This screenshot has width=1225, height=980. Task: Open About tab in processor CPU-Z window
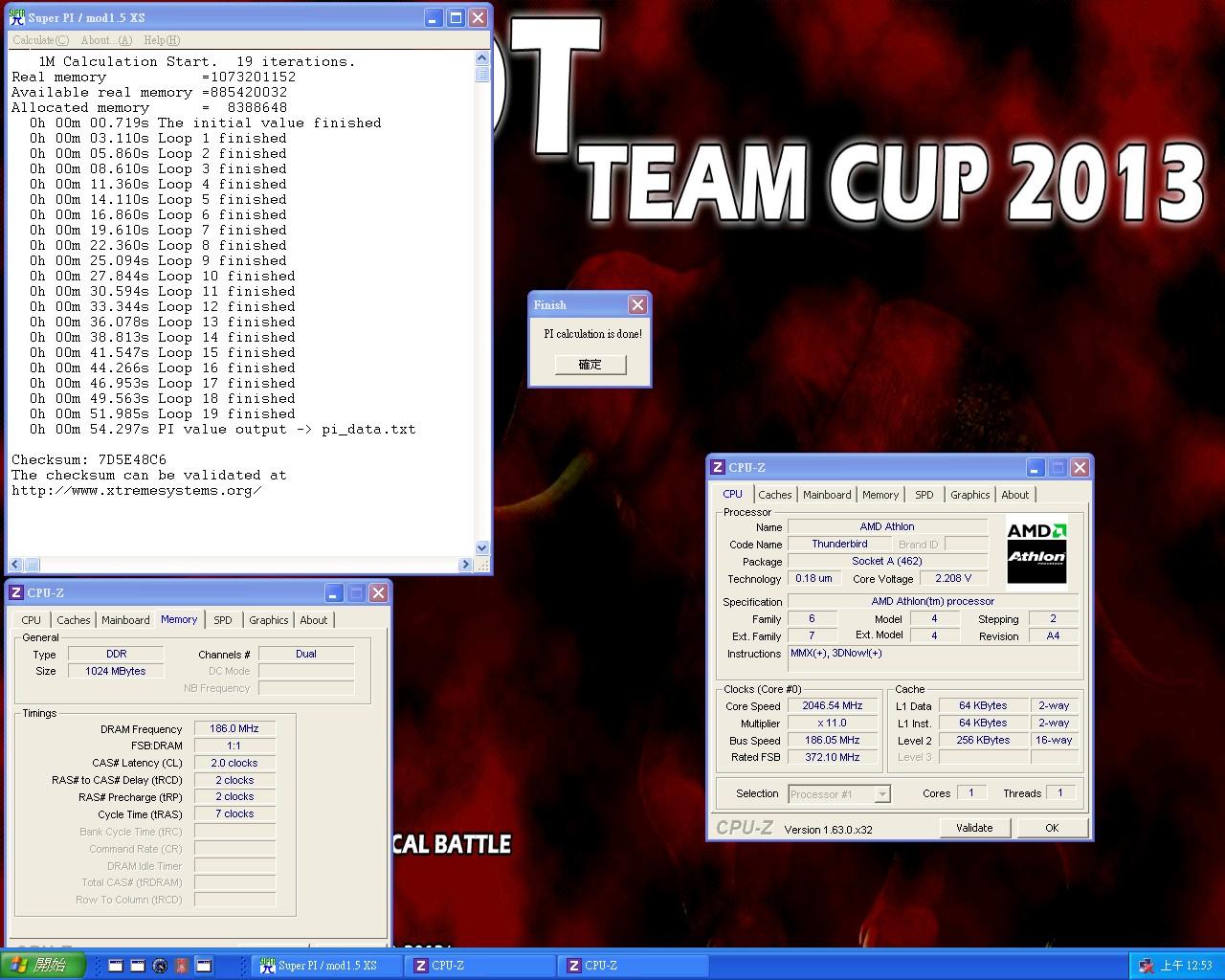tap(1015, 495)
